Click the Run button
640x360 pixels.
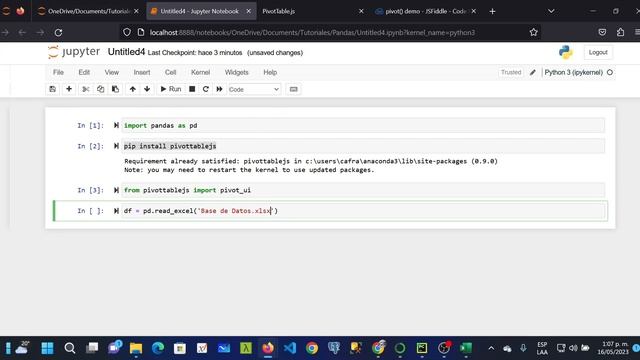(171, 89)
